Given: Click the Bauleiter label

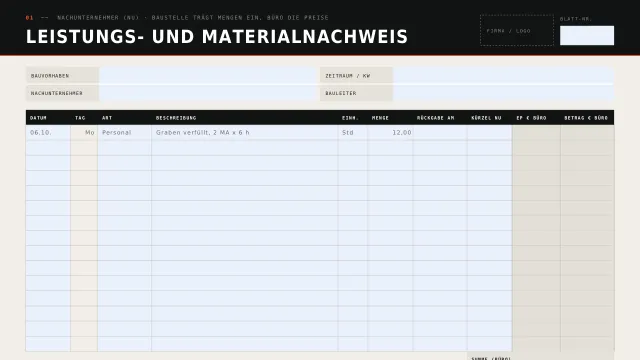Looking at the screenshot, I should 341,93.
